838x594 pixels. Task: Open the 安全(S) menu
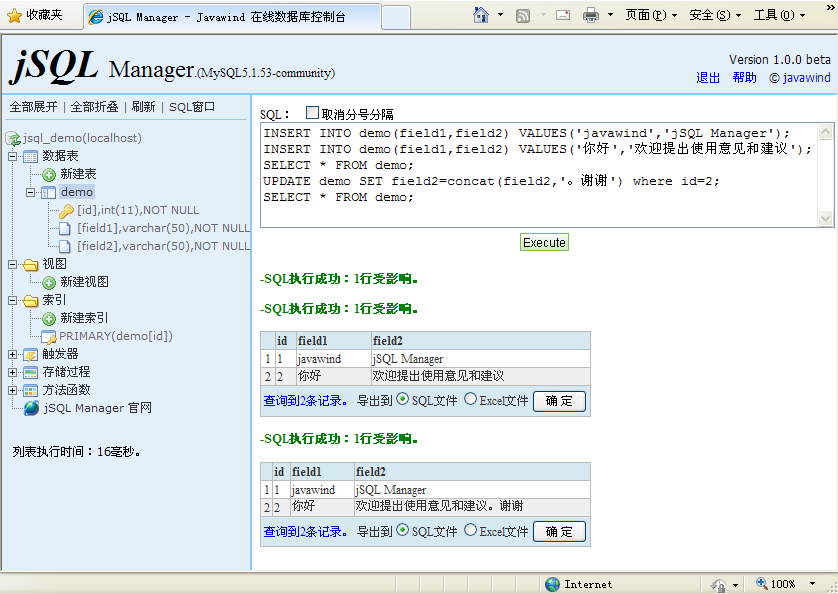[715, 15]
